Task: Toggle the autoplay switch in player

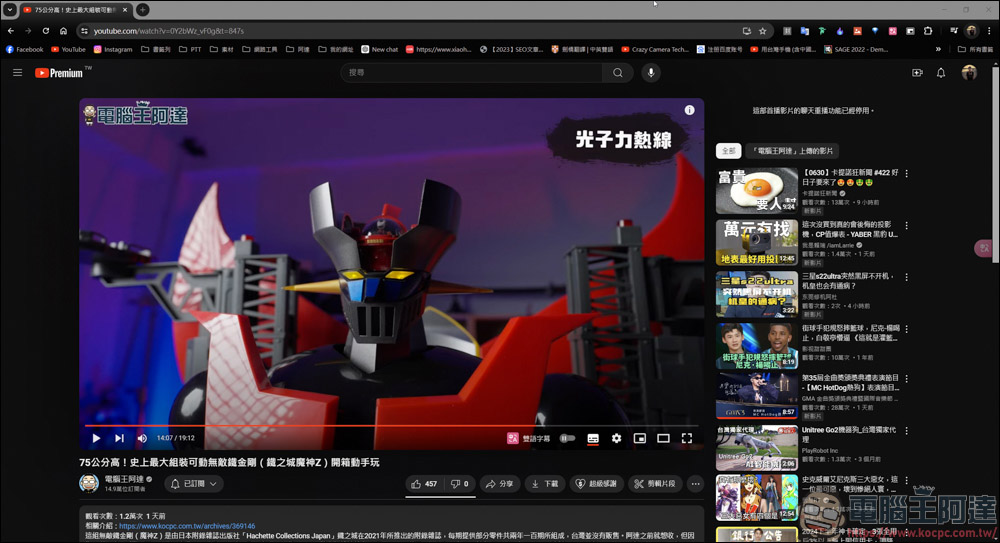Action: 568,438
